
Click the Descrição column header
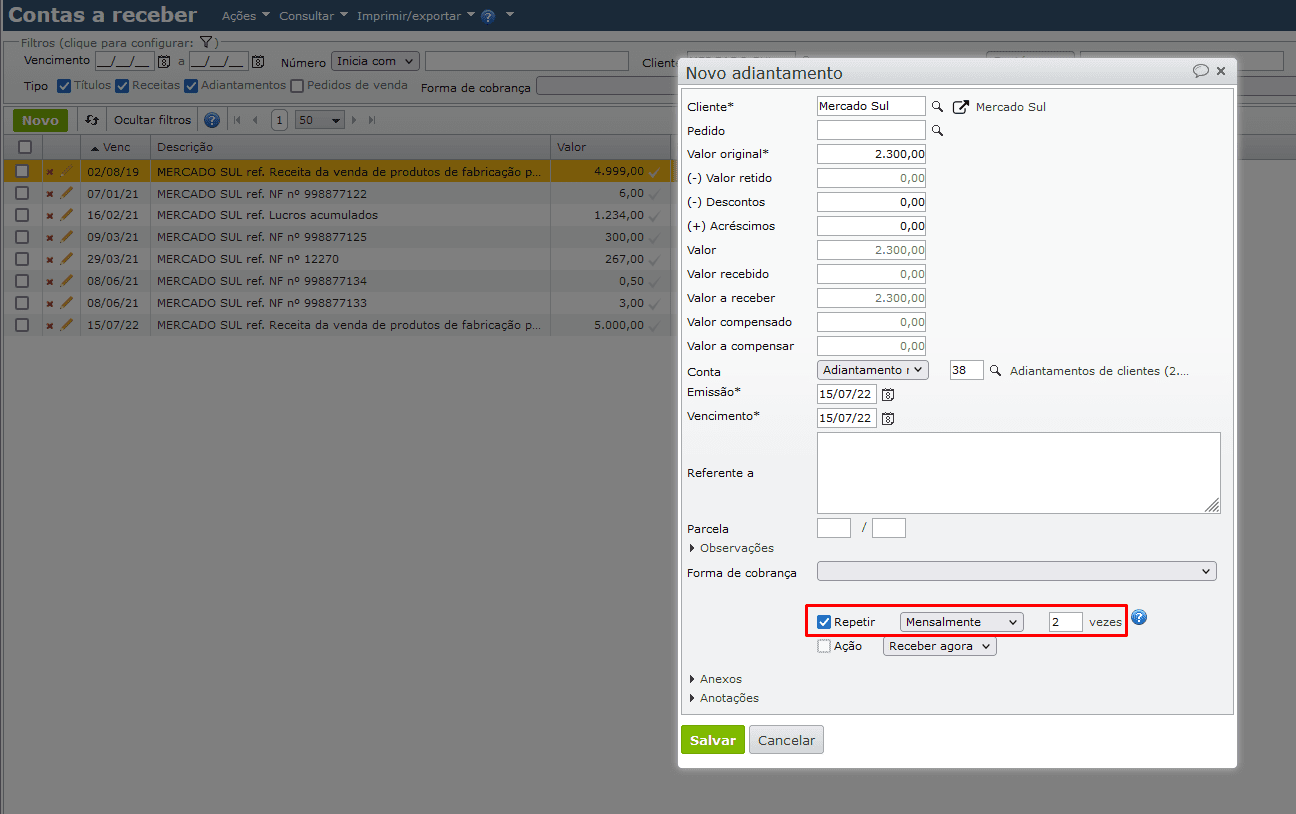pos(350,147)
